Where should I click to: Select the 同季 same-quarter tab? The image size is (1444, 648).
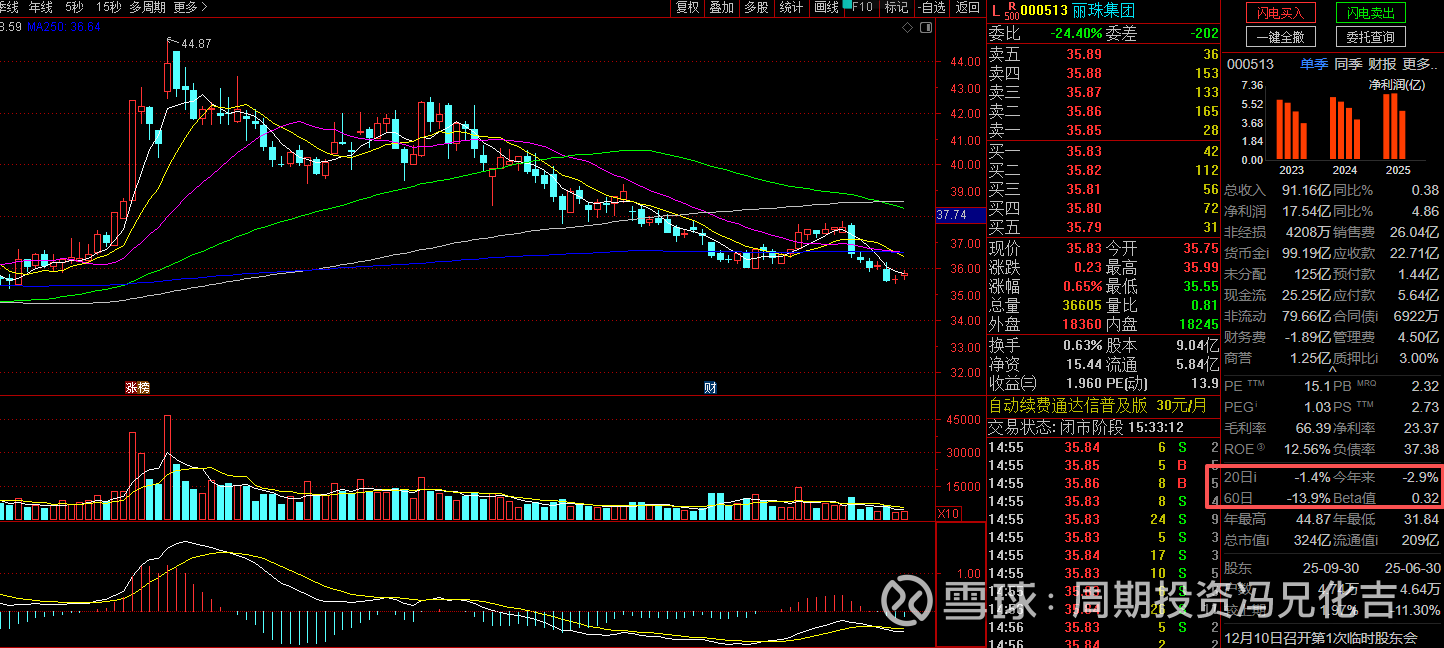tap(1348, 64)
